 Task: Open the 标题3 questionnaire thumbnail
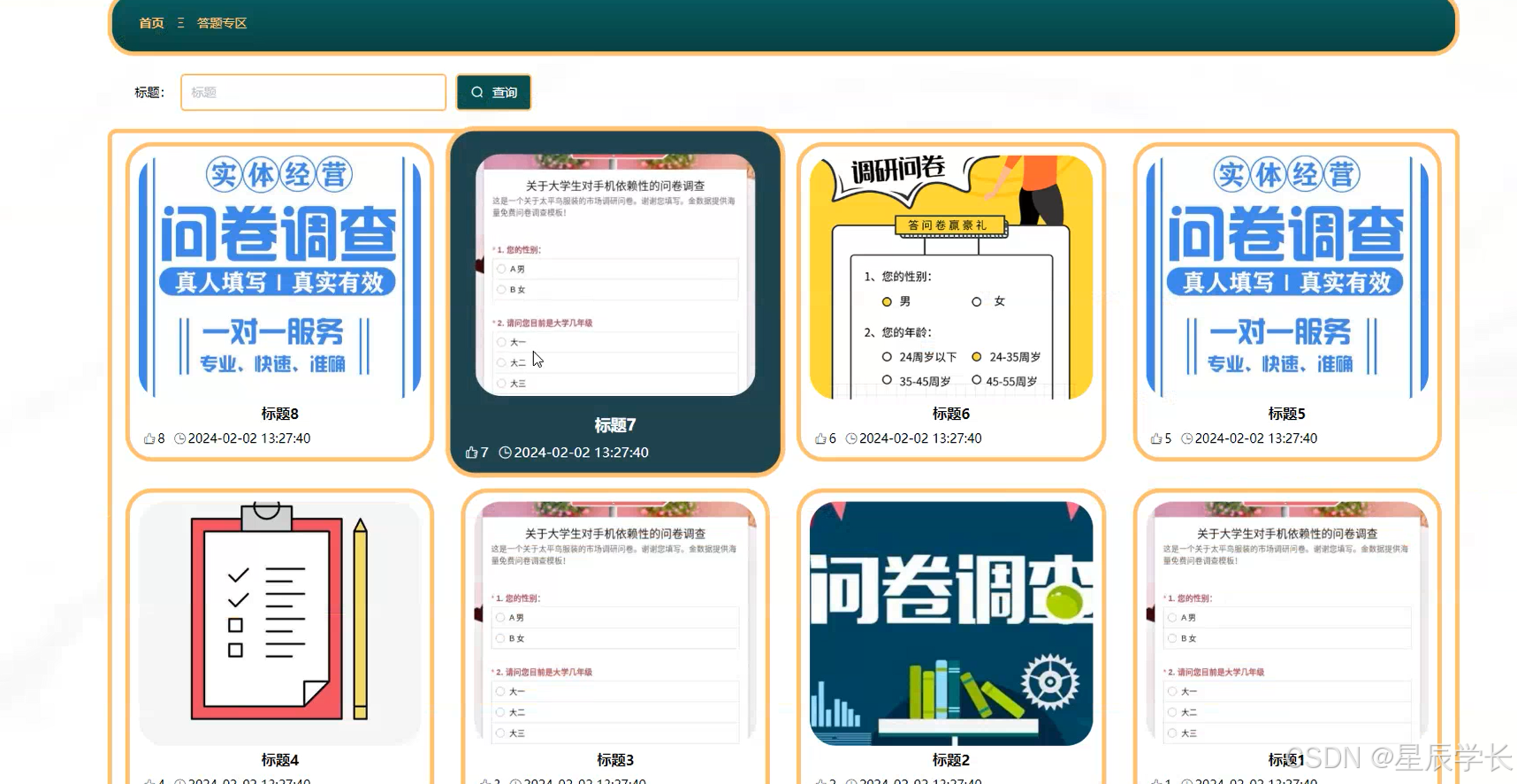(x=615, y=624)
